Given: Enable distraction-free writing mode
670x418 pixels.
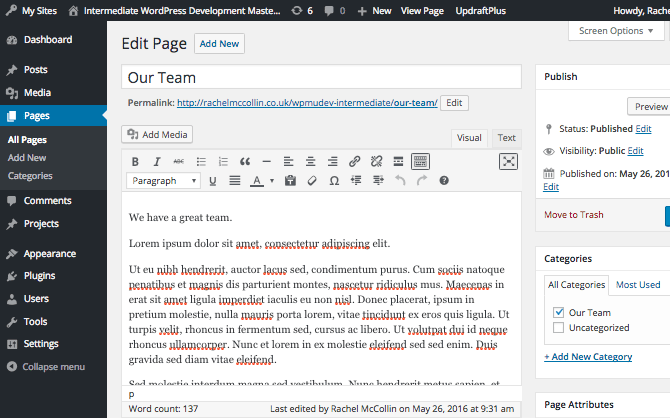Looking at the screenshot, I should 508,161.
